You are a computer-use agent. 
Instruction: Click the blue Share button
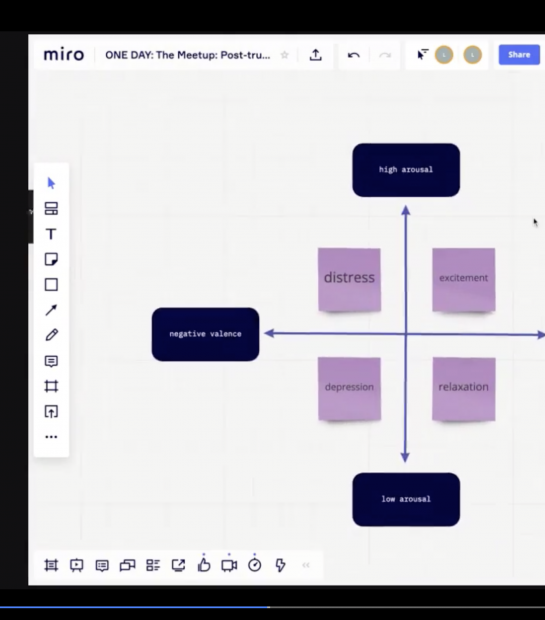[519, 55]
